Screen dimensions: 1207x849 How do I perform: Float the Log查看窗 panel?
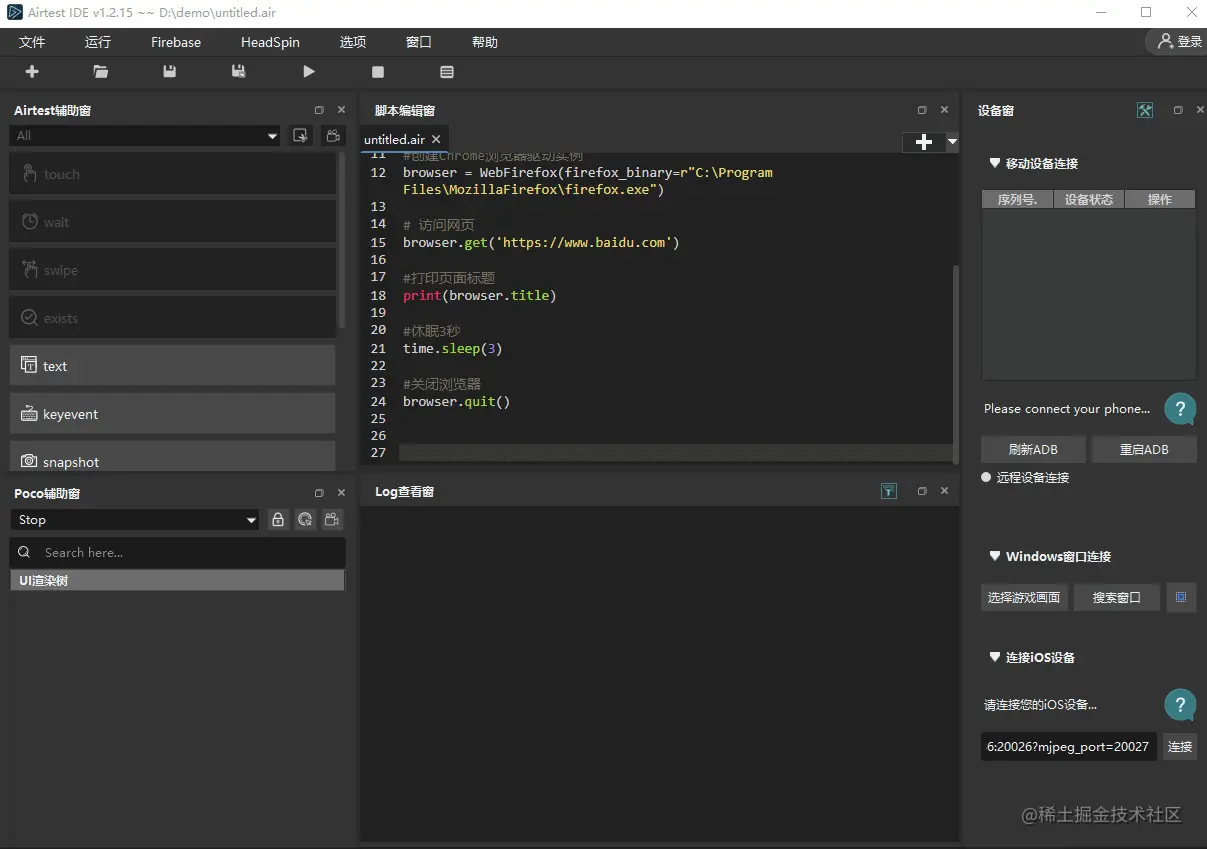(922, 491)
